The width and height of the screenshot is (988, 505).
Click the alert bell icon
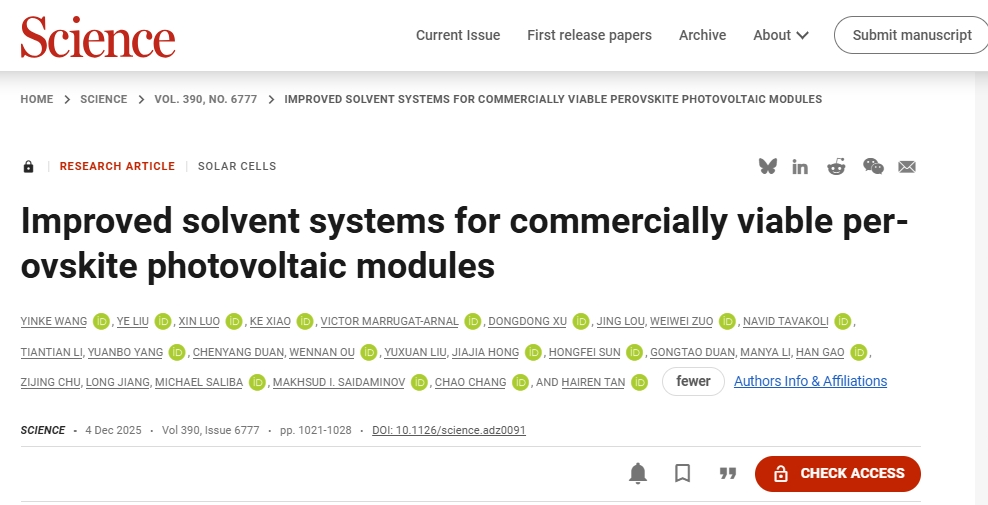coord(638,474)
